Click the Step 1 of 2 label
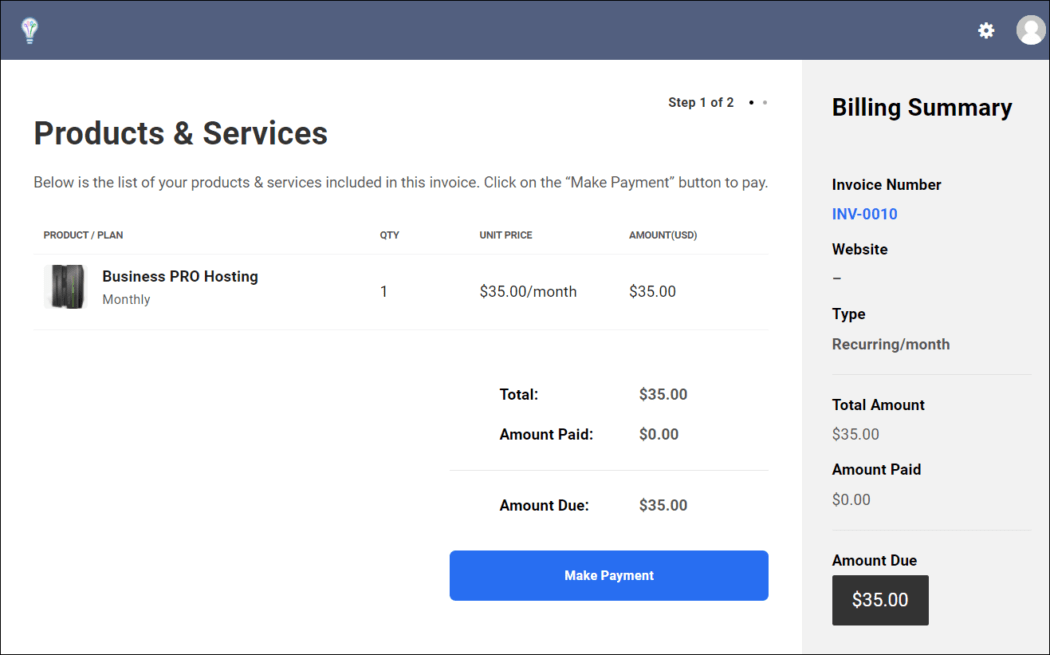The image size is (1050, 655). click(700, 102)
